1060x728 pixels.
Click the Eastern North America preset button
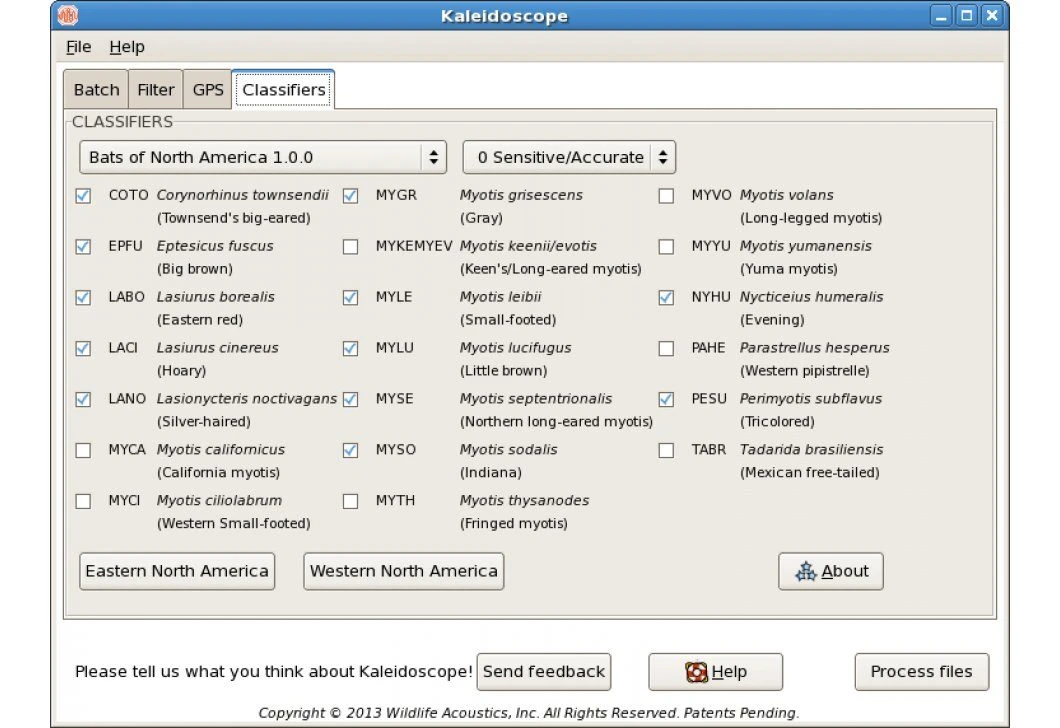(x=176, y=571)
